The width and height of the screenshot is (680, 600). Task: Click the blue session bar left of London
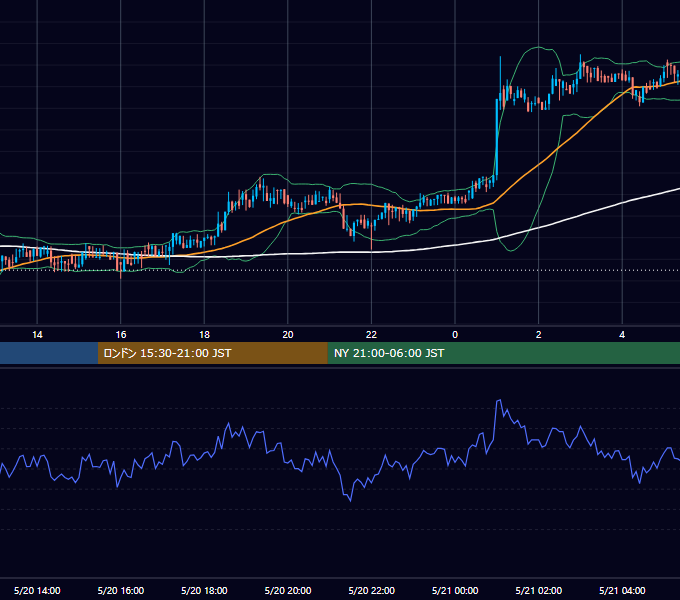pyautogui.click(x=49, y=353)
